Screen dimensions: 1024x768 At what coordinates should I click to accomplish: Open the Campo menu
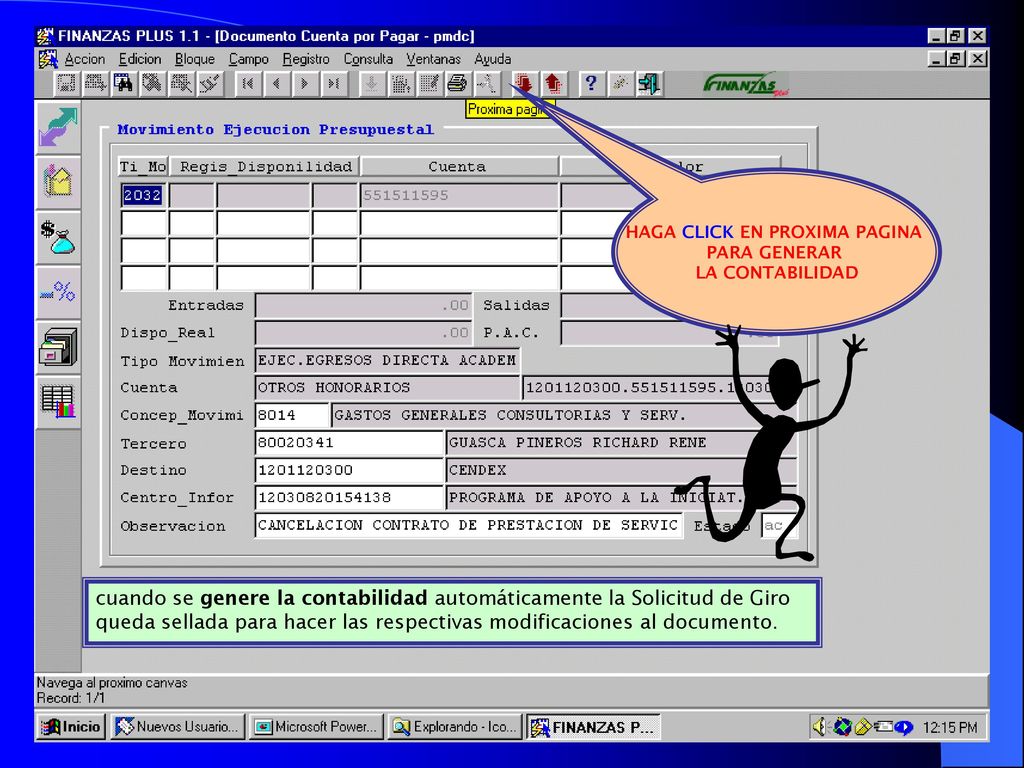click(248, 59)
